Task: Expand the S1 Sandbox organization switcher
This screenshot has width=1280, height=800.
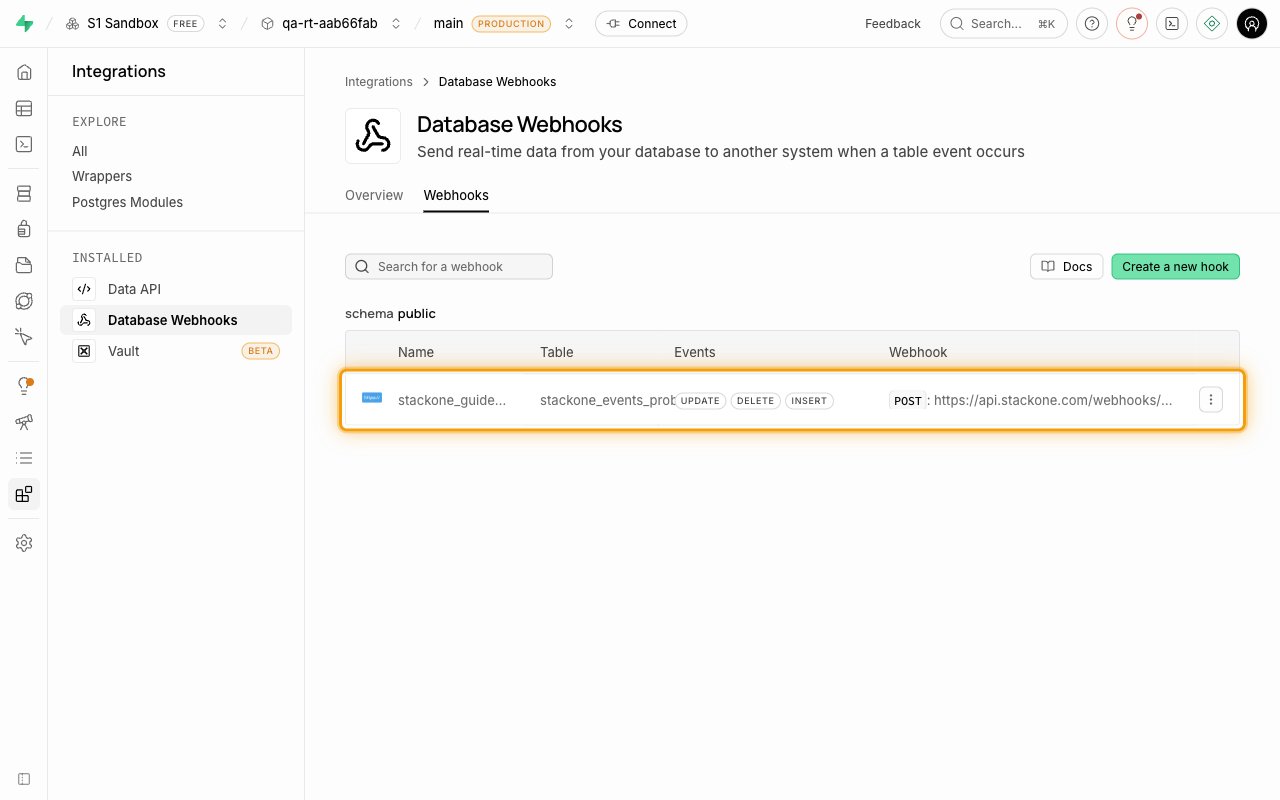Action: click(x=222, y=24)
